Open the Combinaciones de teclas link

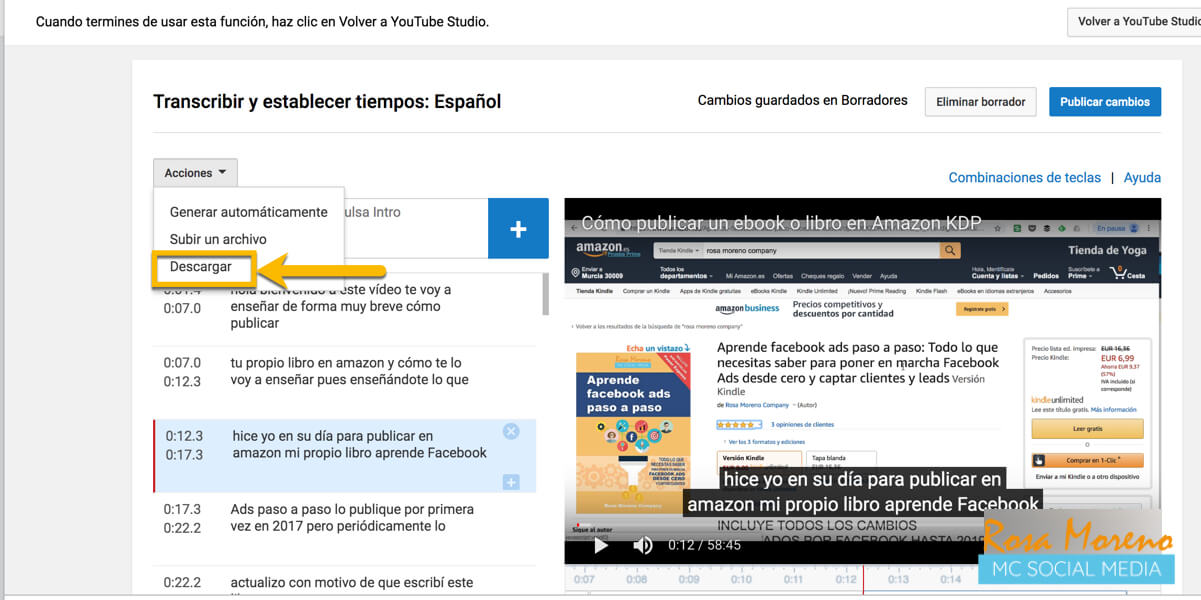(1024, 178)
